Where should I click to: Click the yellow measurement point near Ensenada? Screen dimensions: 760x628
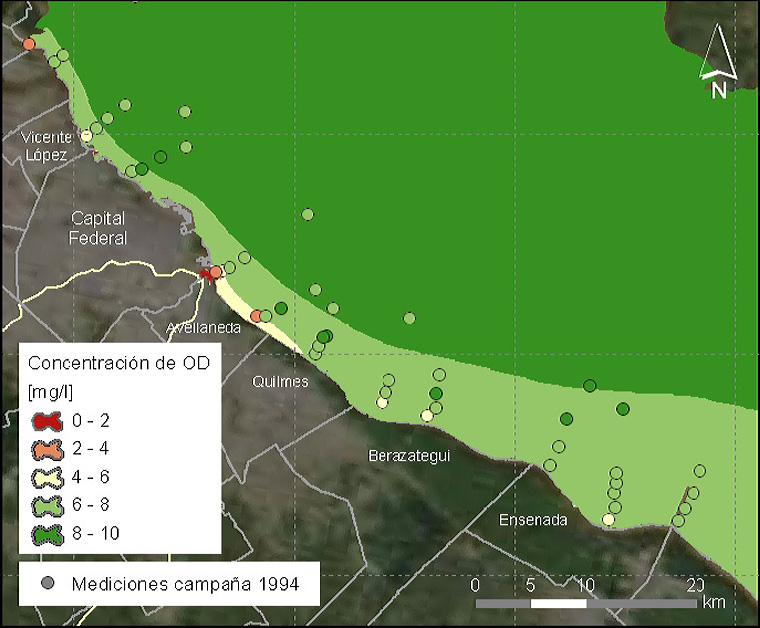(608, 519)
